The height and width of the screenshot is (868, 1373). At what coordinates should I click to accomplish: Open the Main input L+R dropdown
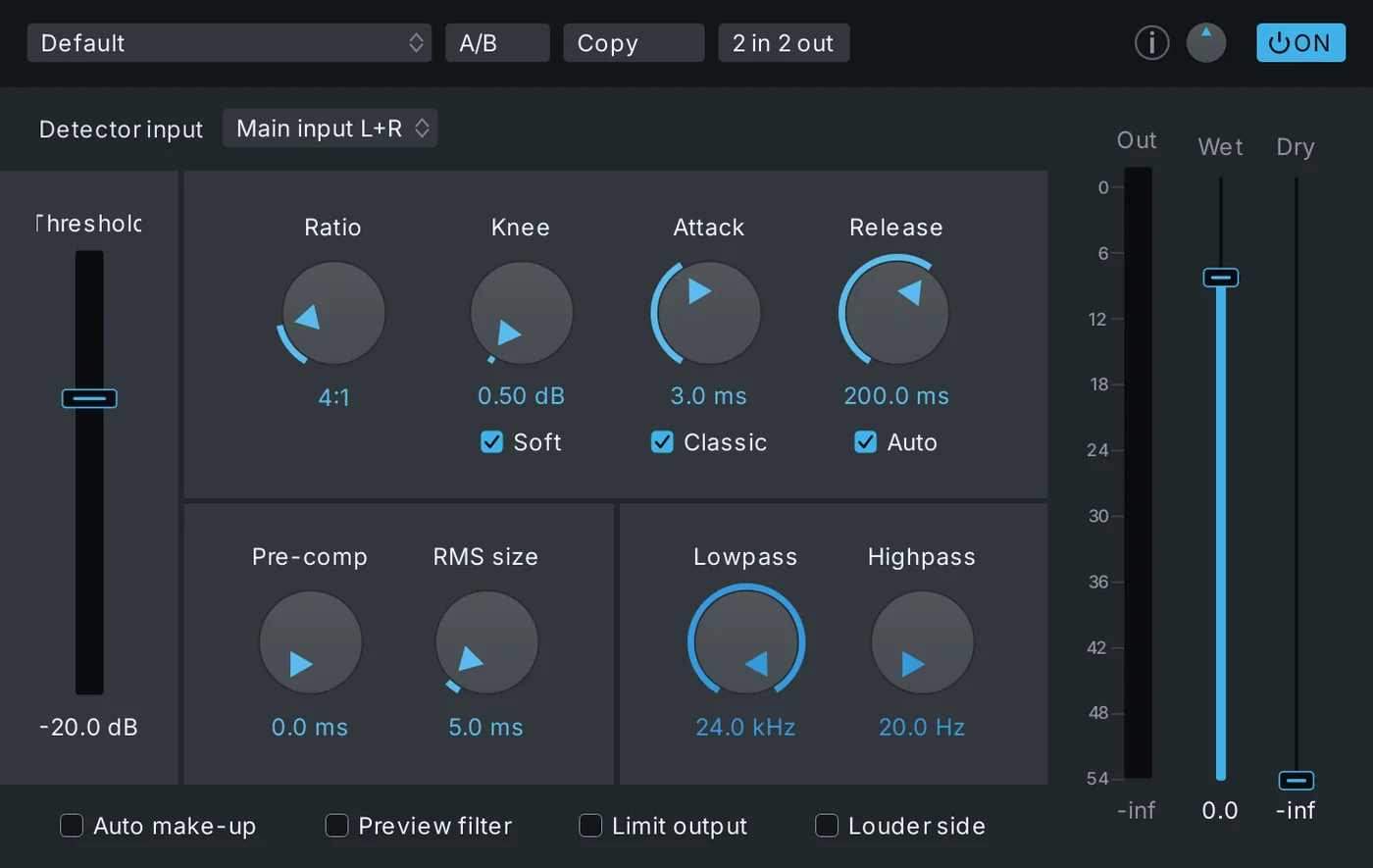pyautogui.click(x=331, y=128)
